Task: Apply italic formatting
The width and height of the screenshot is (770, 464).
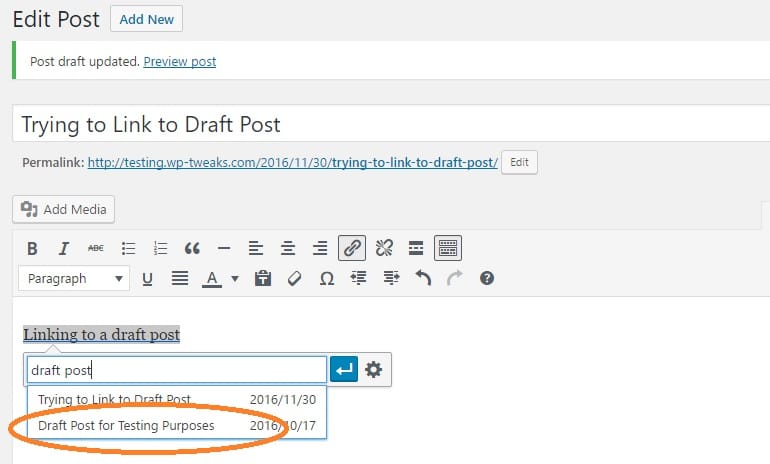Action: tap(64, 248)
